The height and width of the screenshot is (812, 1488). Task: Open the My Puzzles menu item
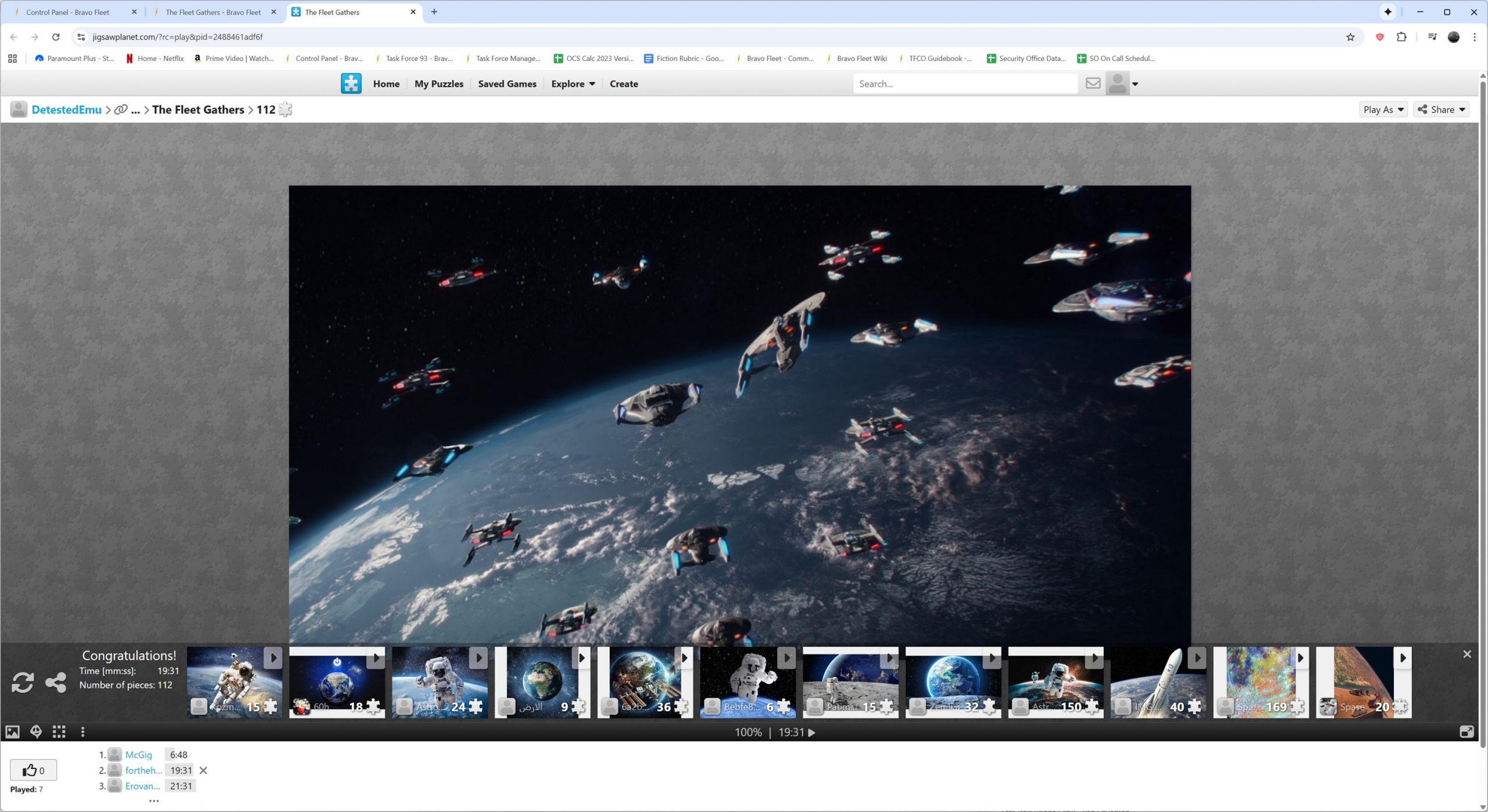click(438, 84)
